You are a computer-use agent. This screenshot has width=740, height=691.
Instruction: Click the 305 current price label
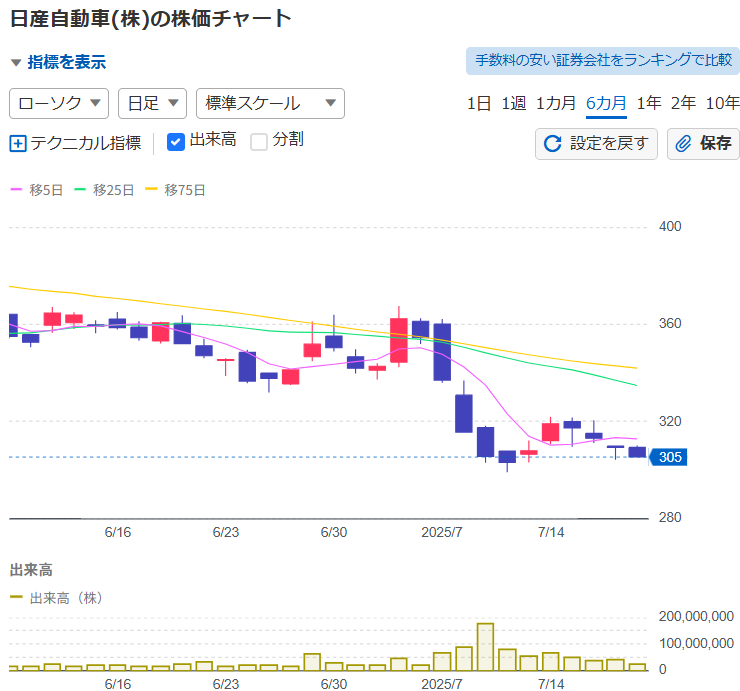coord(668,457)
